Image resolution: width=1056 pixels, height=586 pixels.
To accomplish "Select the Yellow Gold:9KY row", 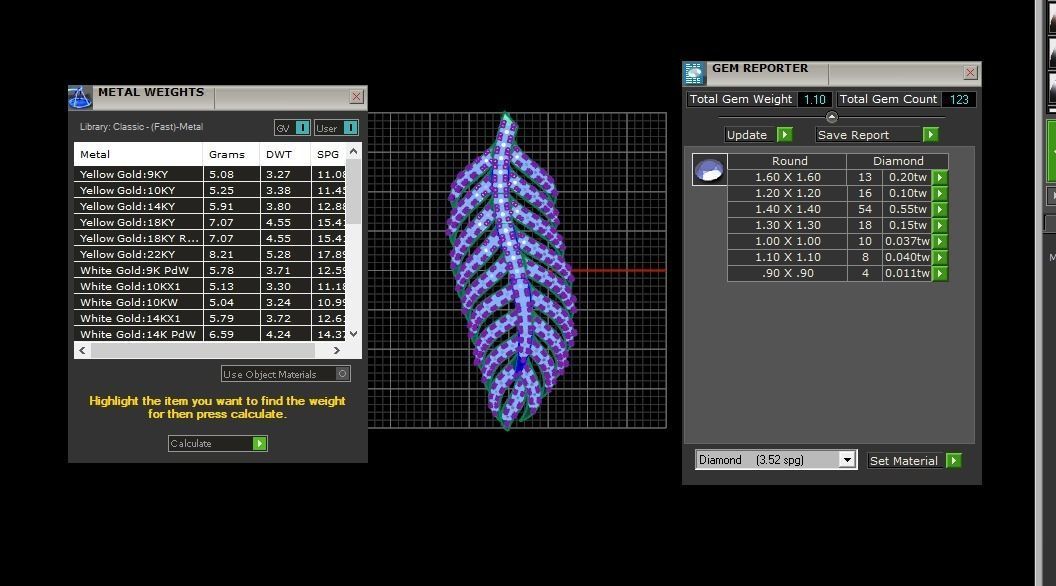I will tap(210, 174).
